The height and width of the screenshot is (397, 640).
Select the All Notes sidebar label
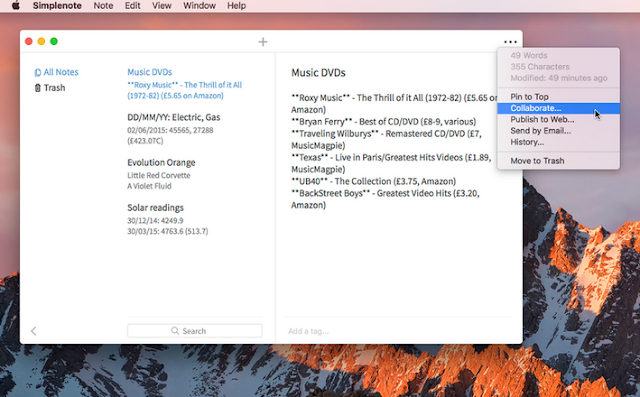click(x=61, y=72)
